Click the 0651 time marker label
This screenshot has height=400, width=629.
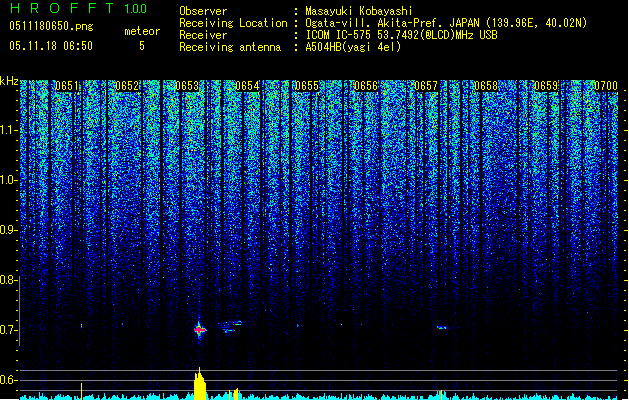pyautogui.click(x=67, y=86)
